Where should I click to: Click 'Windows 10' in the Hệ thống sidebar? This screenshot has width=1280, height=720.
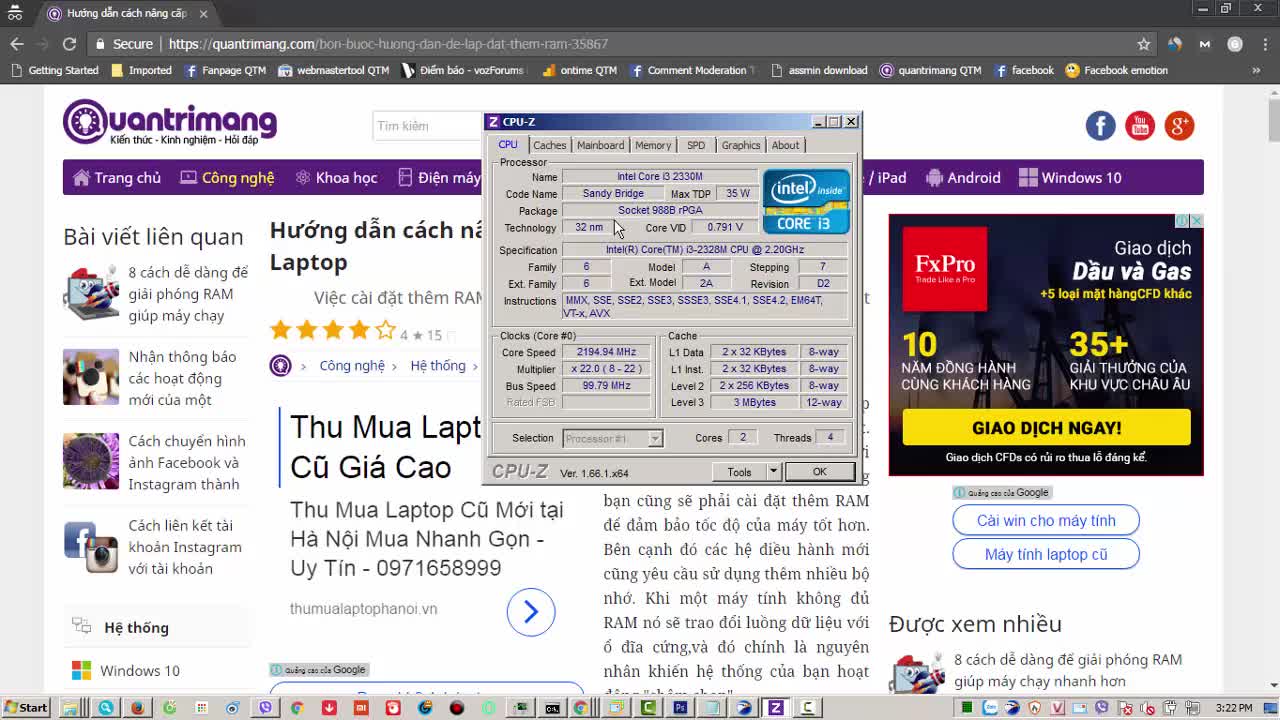pos(140,671)
